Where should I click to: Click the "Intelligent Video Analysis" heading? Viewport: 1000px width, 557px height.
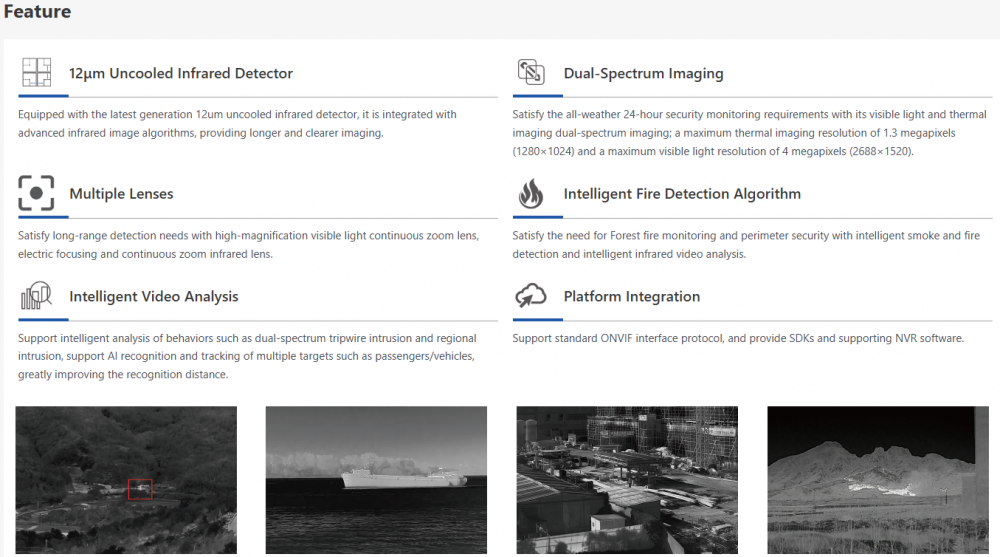click(154, 296)
